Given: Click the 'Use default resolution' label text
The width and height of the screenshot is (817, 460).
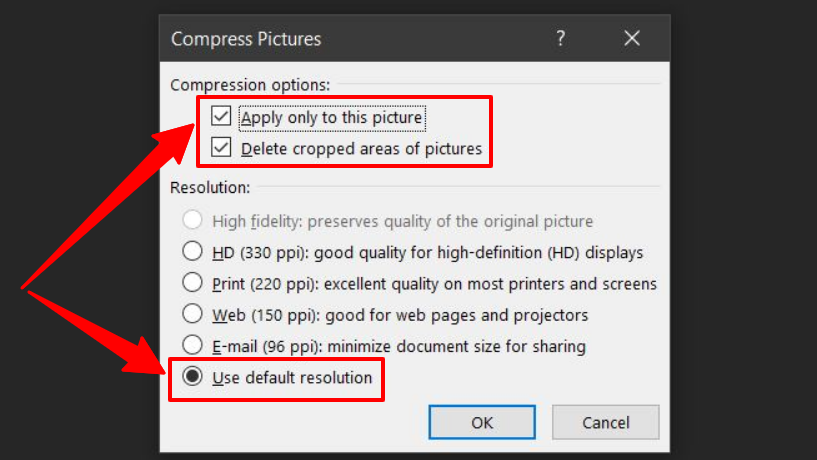Looking at the screenshot, I should [x=292, y=378].
